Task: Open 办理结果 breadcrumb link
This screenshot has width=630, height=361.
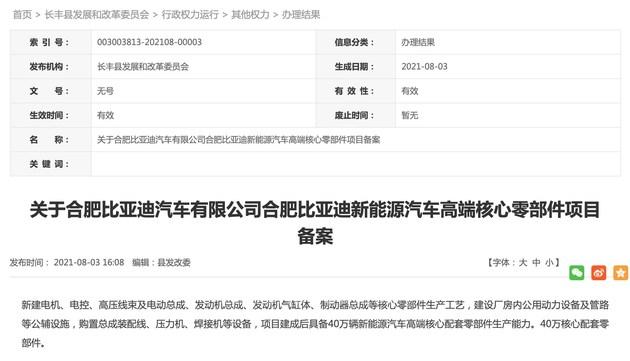Action: [301, 15]
